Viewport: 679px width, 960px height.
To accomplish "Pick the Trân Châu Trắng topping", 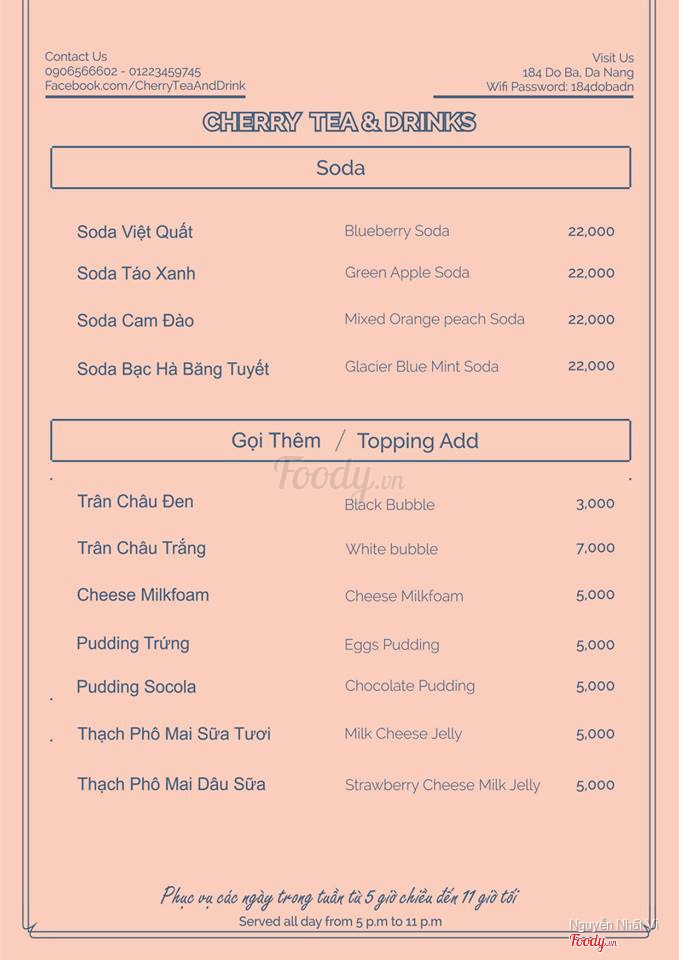I will pos(141,548).
